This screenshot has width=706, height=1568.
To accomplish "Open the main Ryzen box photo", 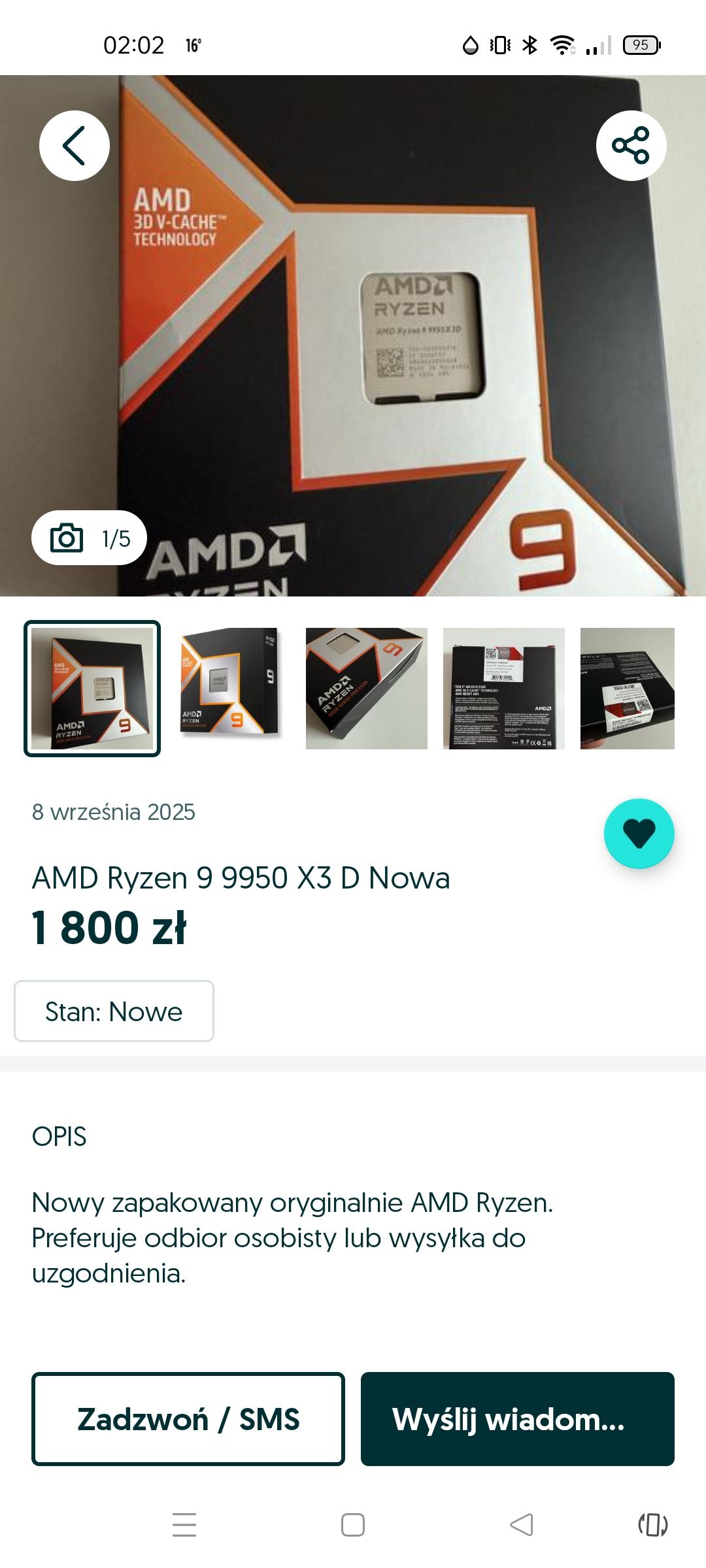I will [353, 336].
